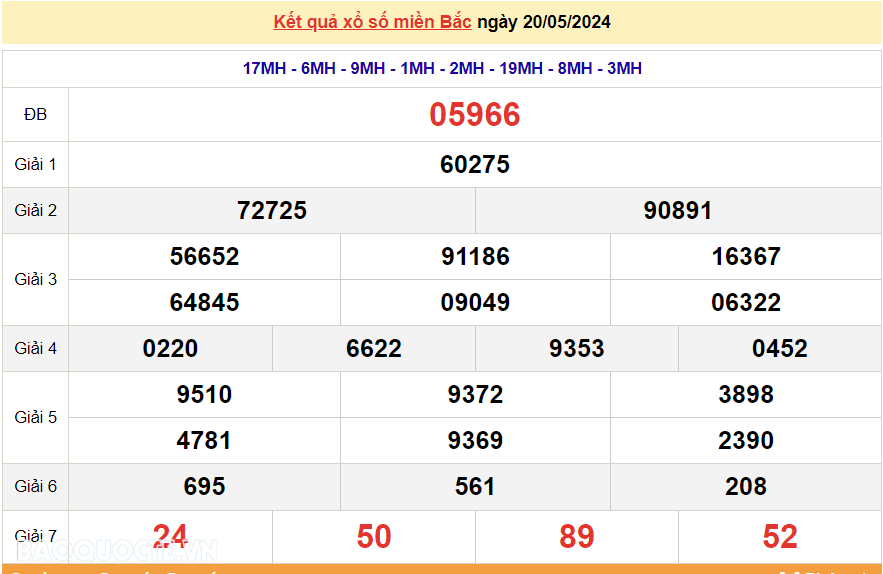Select fourth prize number 6622

tap(374, 348)
